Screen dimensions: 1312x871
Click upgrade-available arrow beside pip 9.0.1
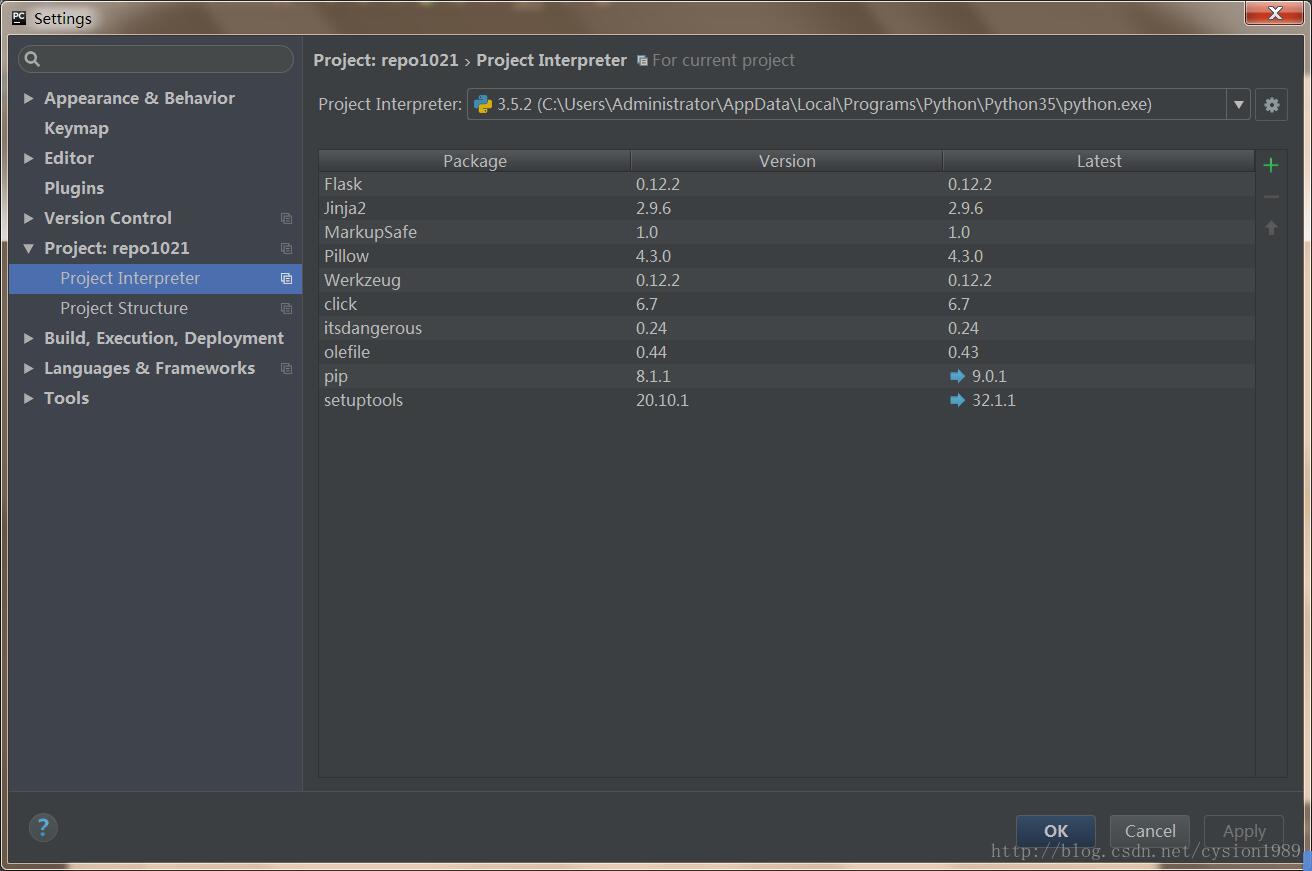click(x=957, y=376)
